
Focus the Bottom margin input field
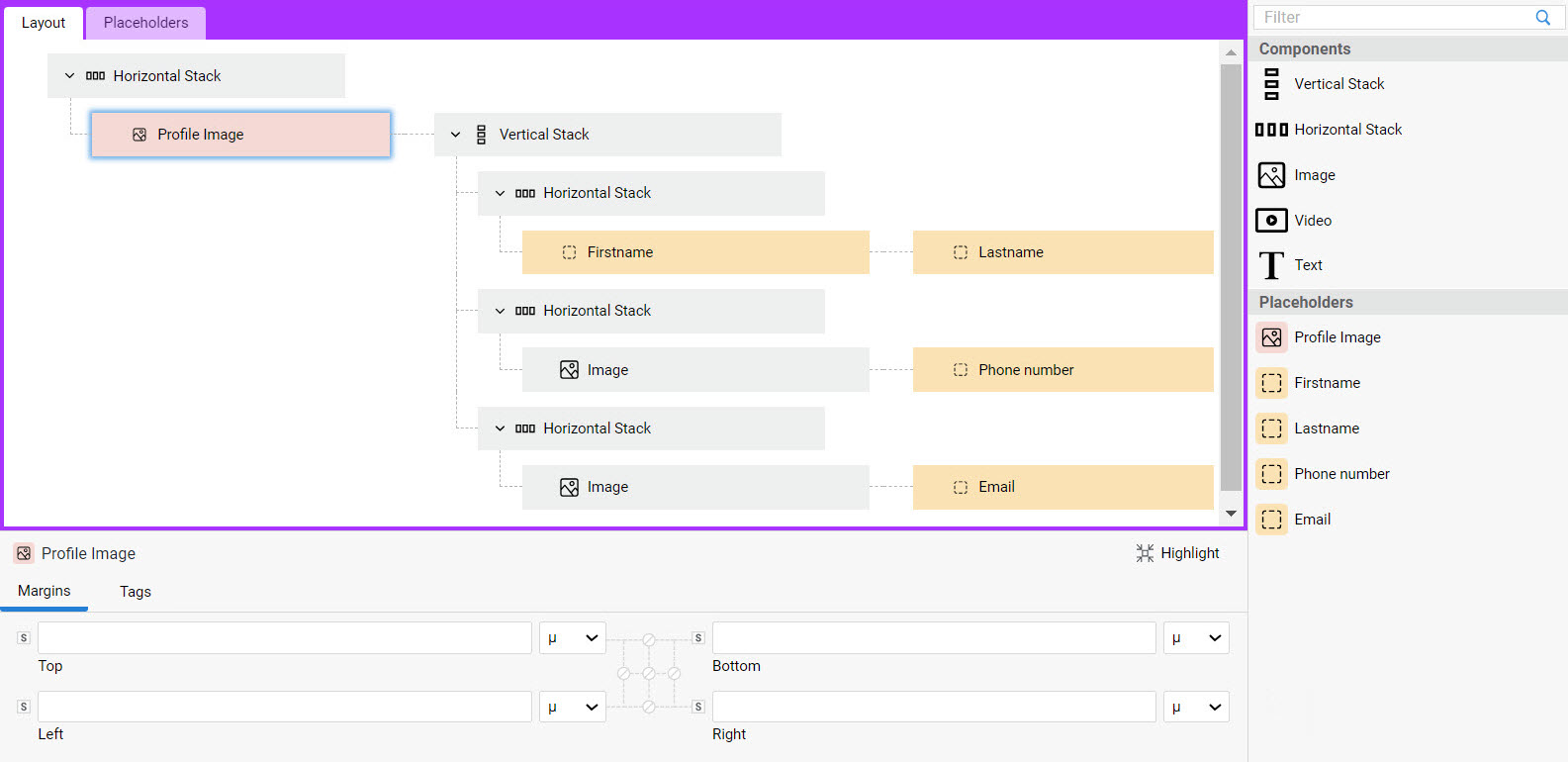coord(934,638)
